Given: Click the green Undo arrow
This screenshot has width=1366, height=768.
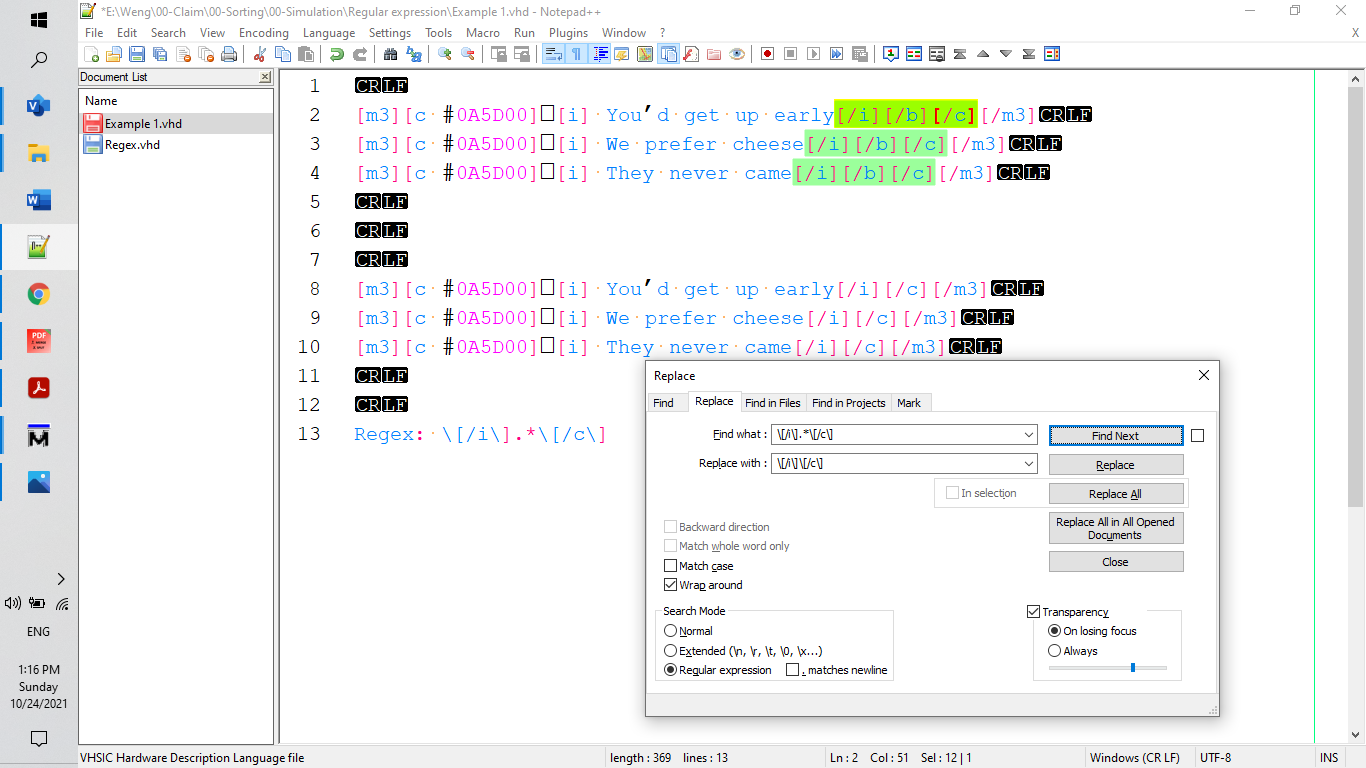Looking at the screenshot, I should (x=336, y=54).
